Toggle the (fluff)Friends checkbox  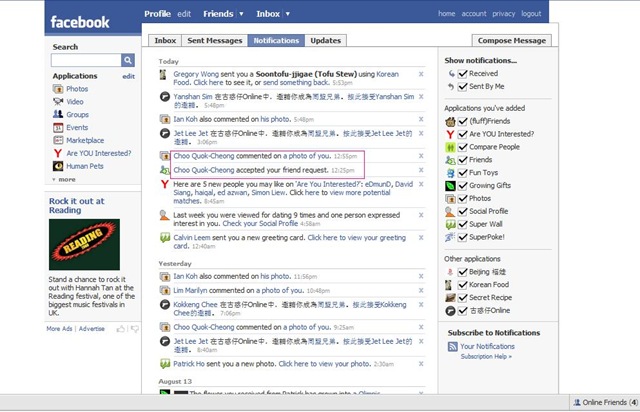pos(462,121)
